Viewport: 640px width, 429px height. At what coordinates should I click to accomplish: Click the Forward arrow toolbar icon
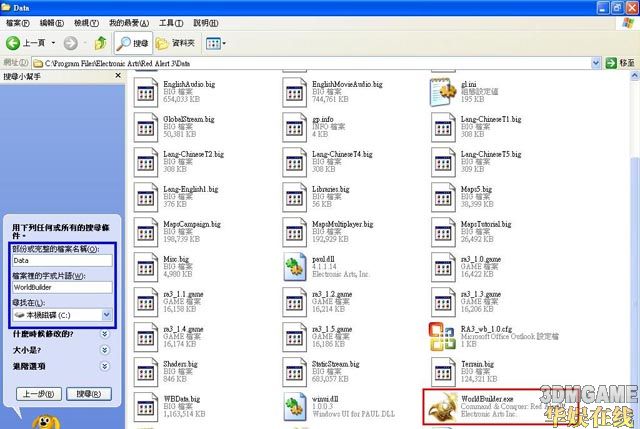click(71, 43)
